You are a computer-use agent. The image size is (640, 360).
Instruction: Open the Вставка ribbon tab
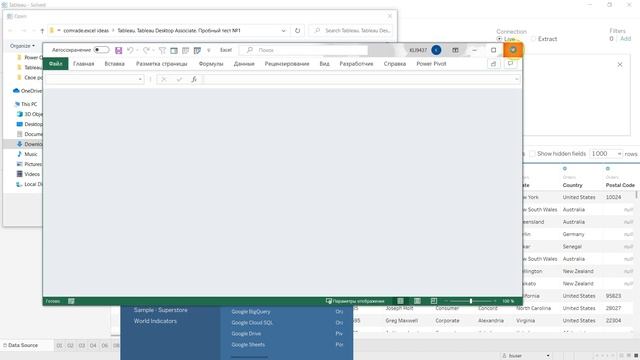tap(114, 64)
